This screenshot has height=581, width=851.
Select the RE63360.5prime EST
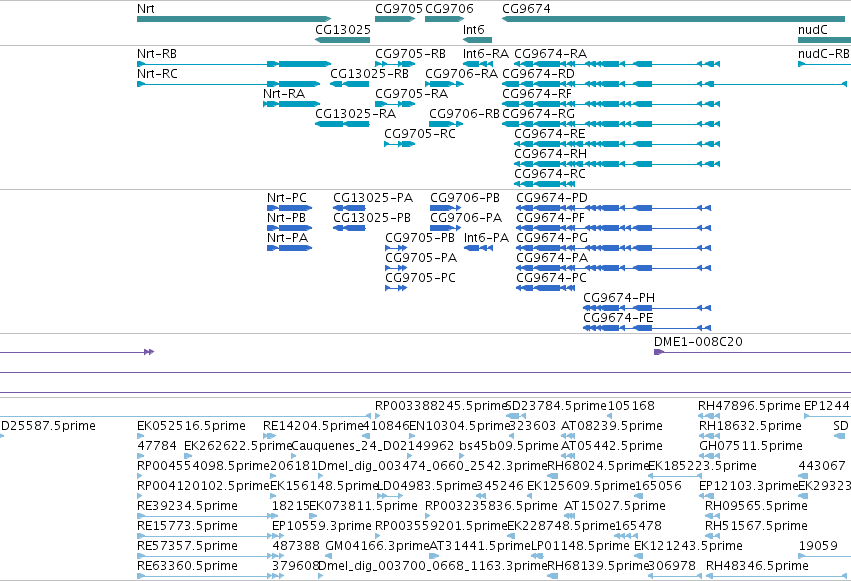211,576
